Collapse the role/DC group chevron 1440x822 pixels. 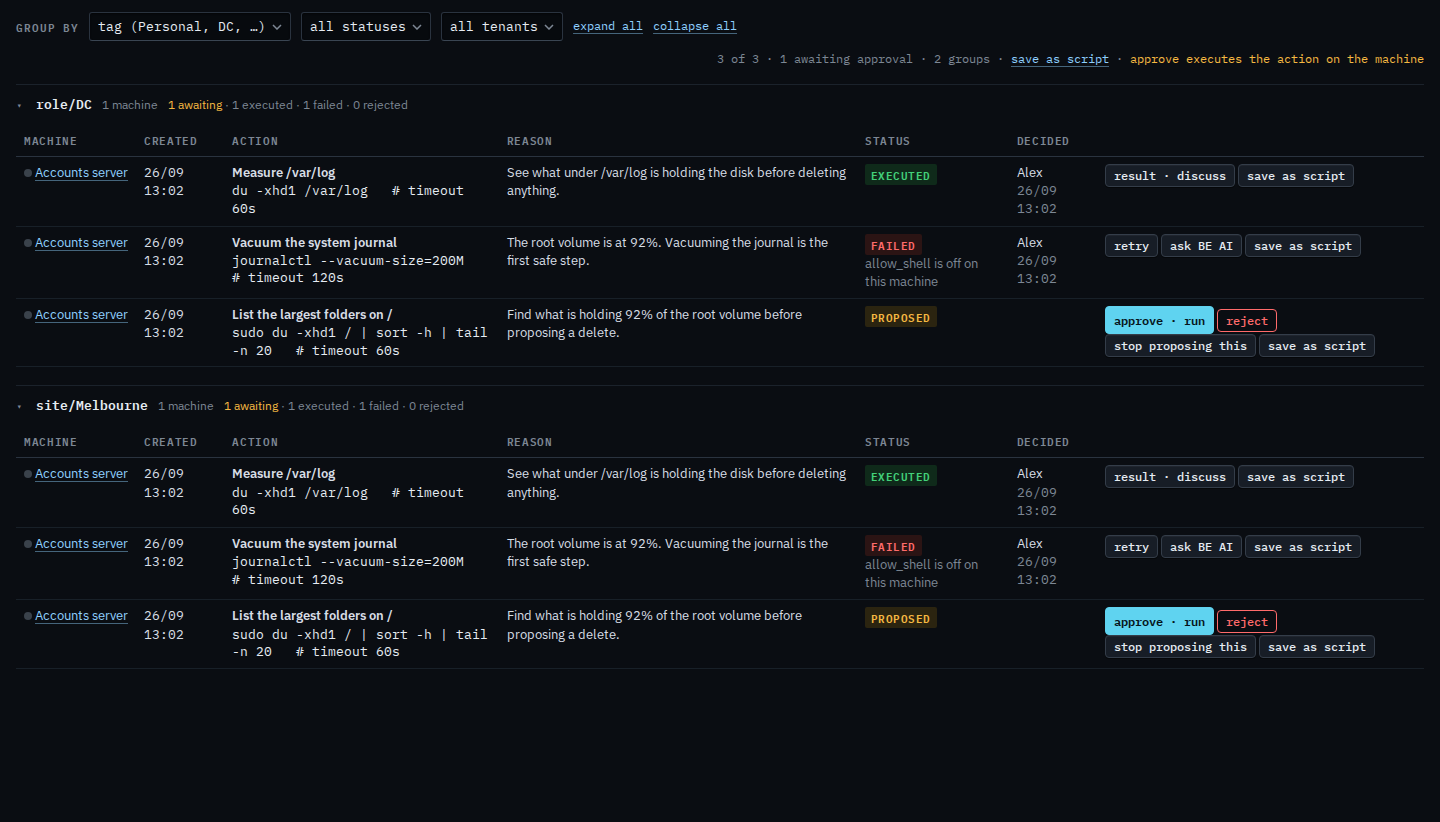pyautogui.click(x=19, y=105)
